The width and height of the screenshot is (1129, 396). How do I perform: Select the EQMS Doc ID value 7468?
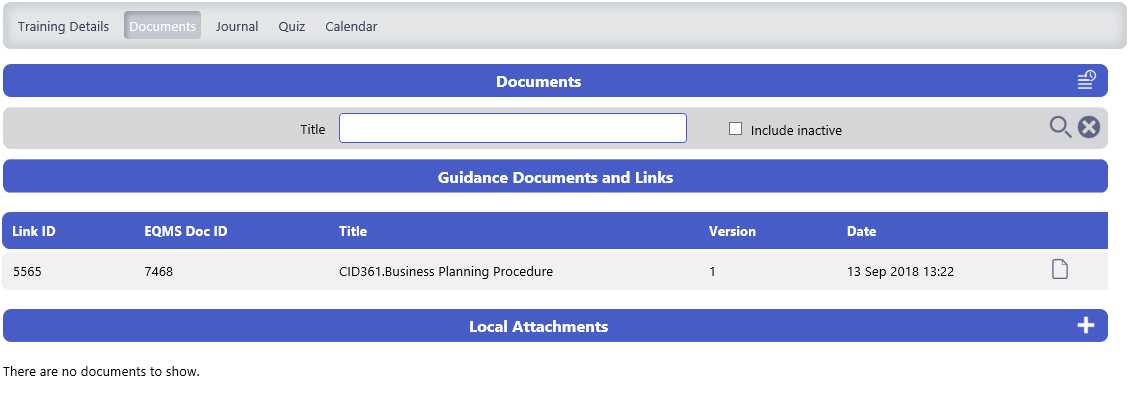[x=158, y=271]
